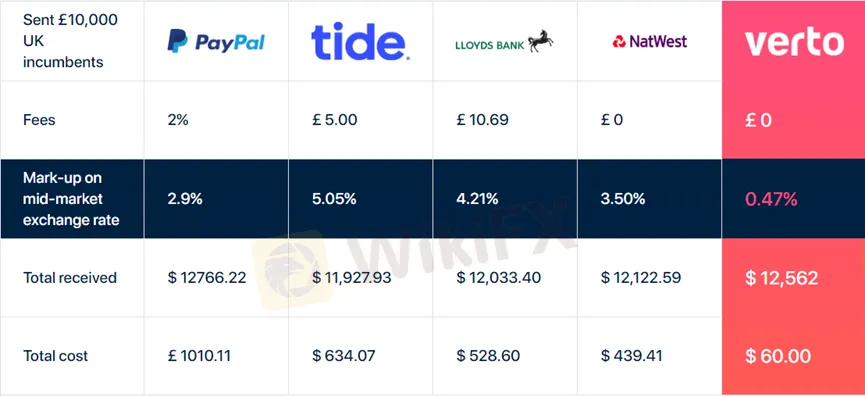Click verto's $ 12,562 total received
This screenshot has width=865, height=397.
[x=782, y=278]
